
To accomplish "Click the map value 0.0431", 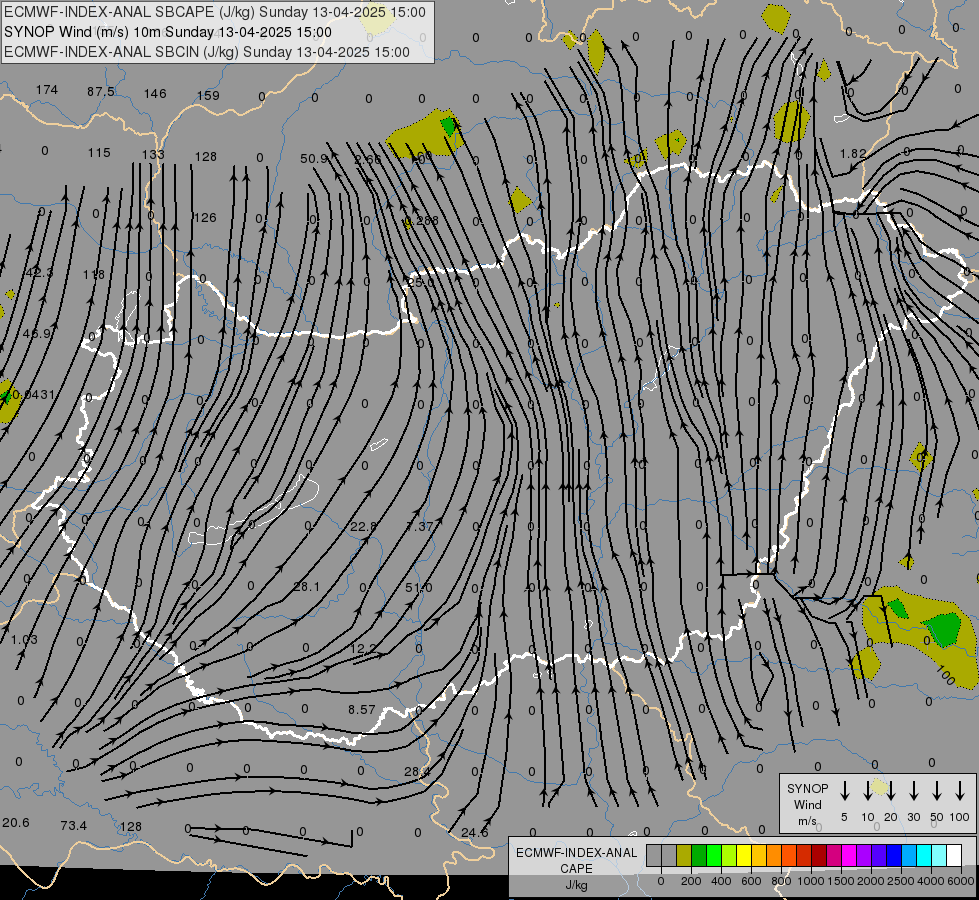I will (34, 395).
